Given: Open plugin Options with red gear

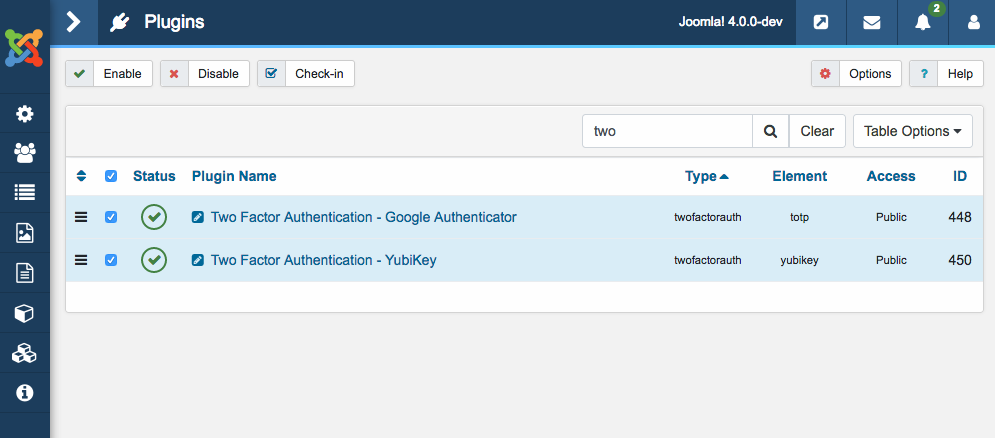Looking at the screenshot, I should [x=856, y=74].
